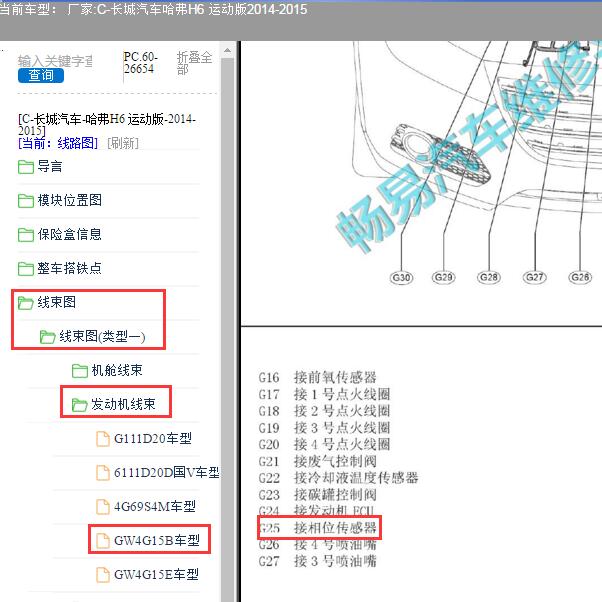Select the G23 接碳罐控制阀 legend line

tap(318, 494)
